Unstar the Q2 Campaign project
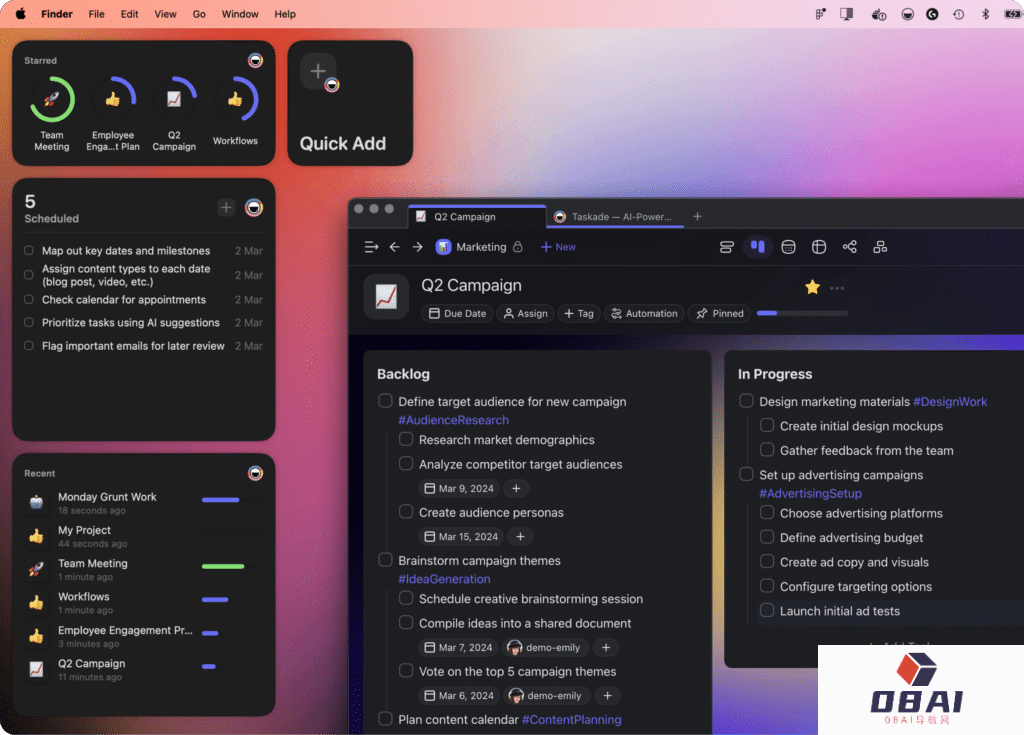Screen dimensions: 1024x735 [x=812, y=287]
